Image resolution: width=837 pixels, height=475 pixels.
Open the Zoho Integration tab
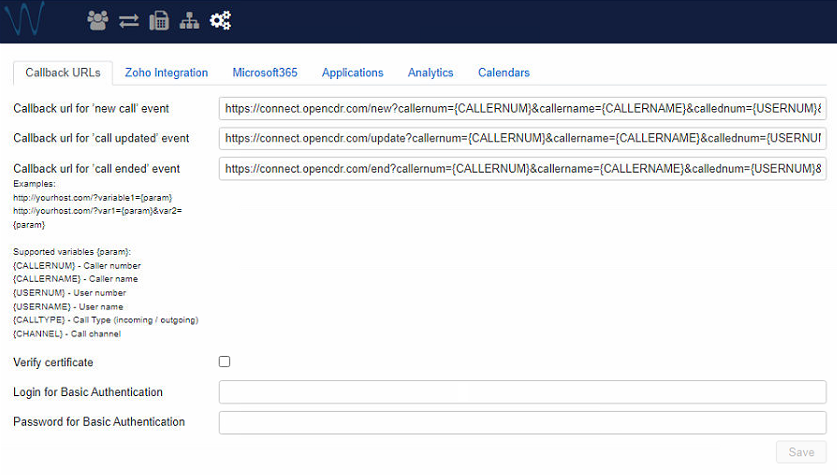click(166, 73)
